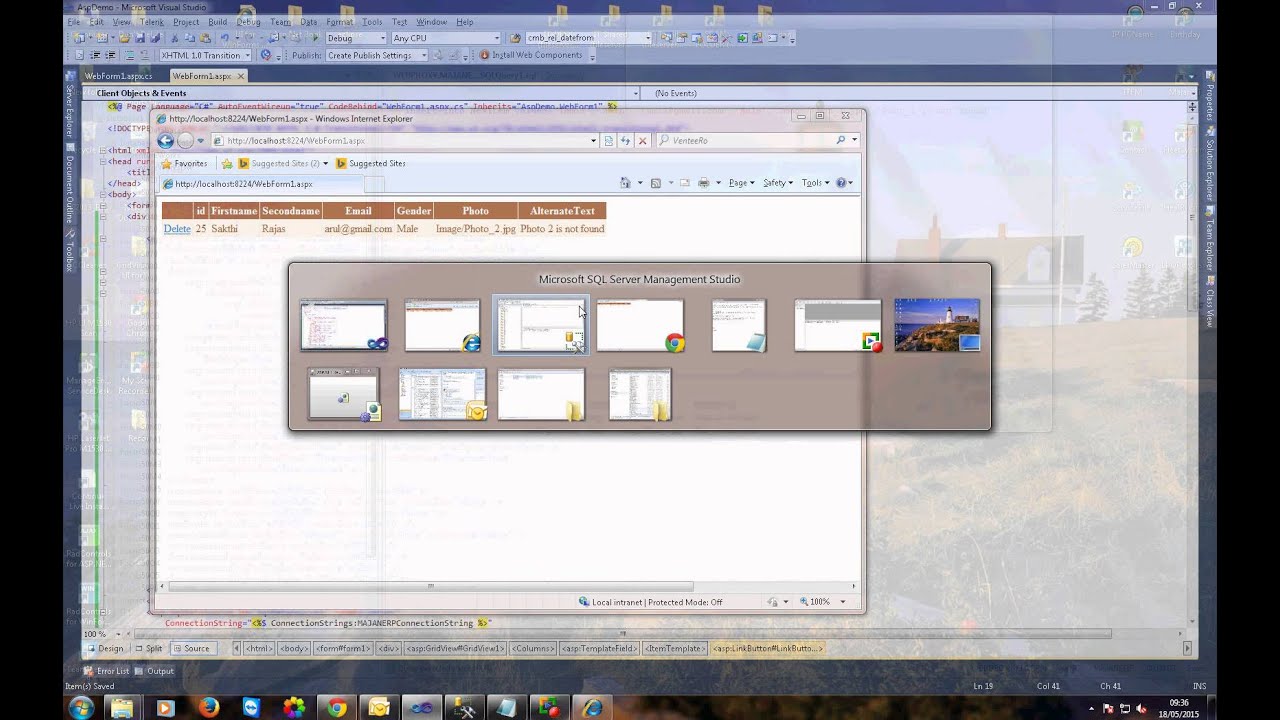Select Visual Studio thumbnail in task switcher

(x=343, y=325)
